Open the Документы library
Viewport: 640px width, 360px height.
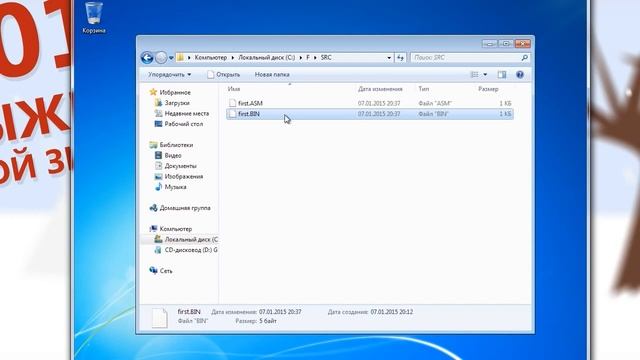[180, 166]
